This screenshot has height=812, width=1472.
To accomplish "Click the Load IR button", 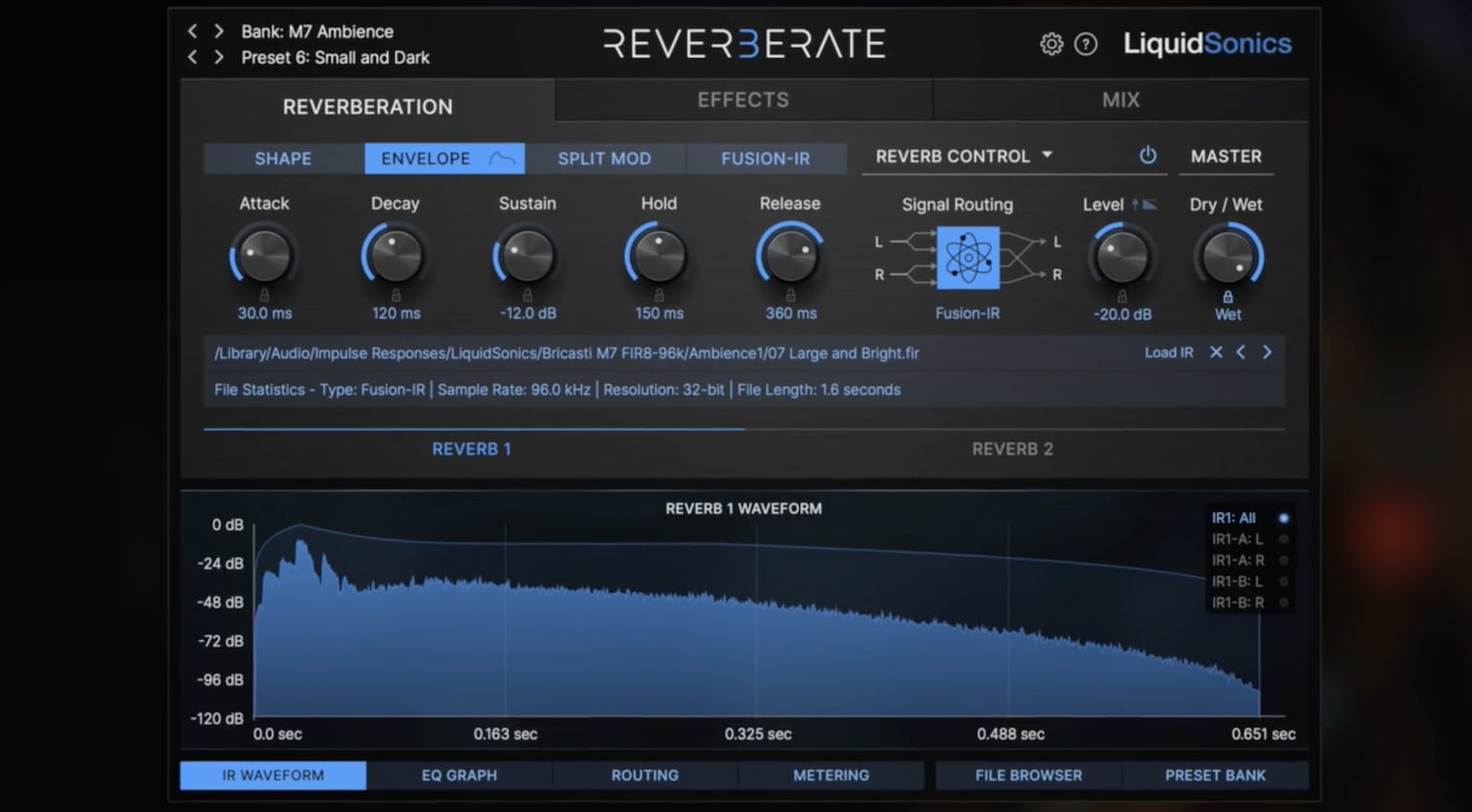I will point(1168,352).
